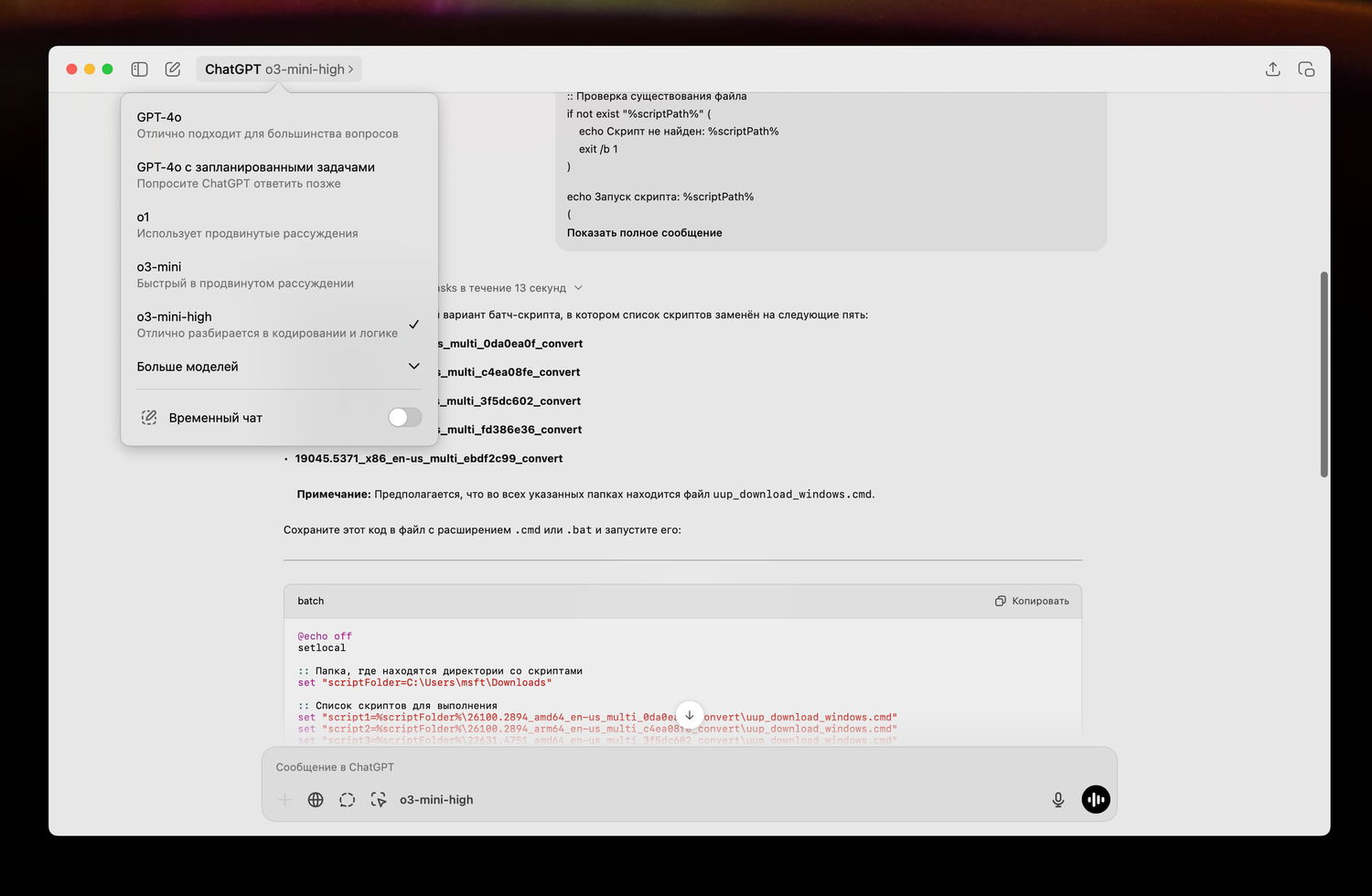Toggle the sidebar panel icon
This screenshot has width=1372, height=896.
click(139, 69)
